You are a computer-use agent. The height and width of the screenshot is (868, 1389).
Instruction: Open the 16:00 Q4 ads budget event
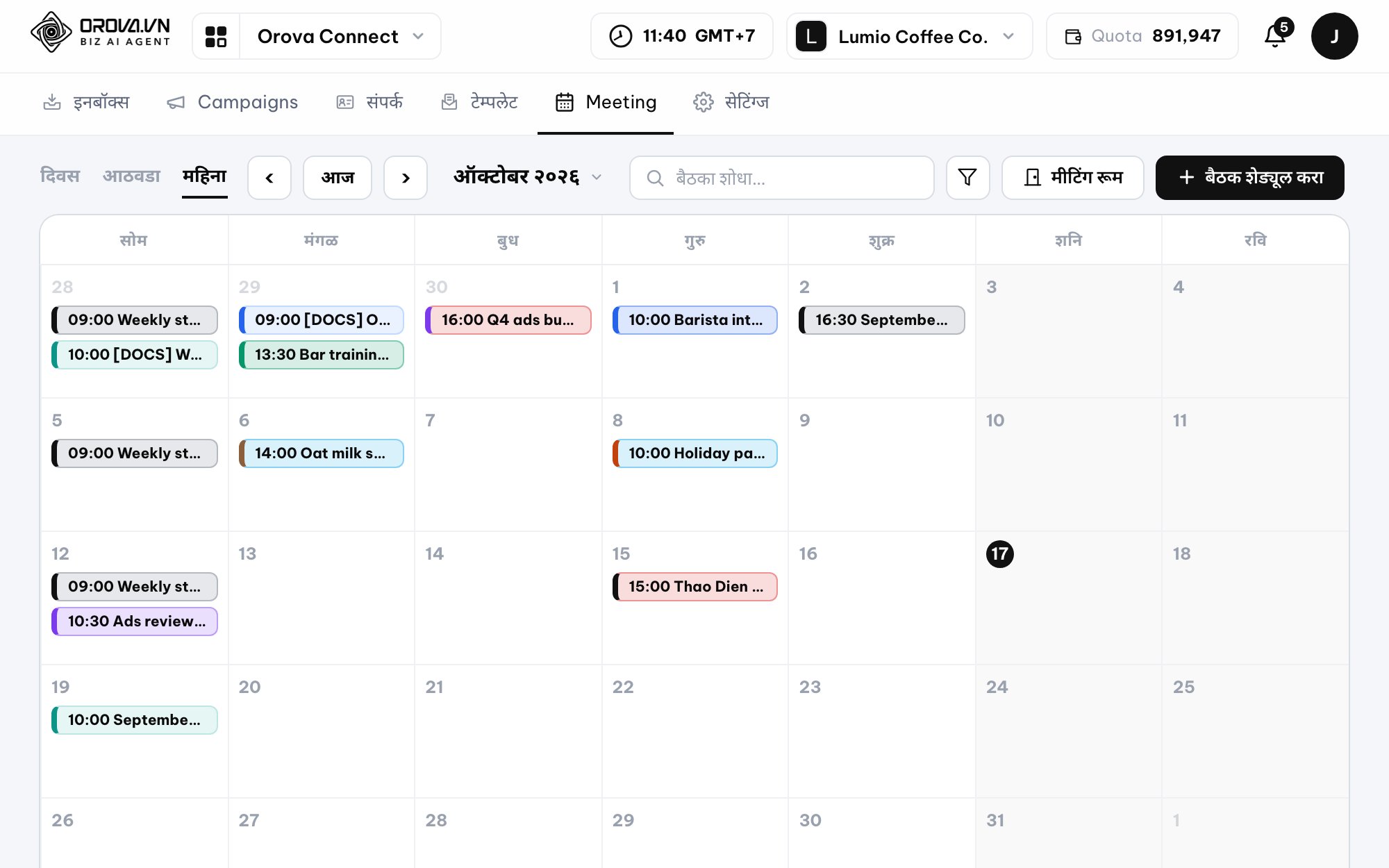click(508, 320)
